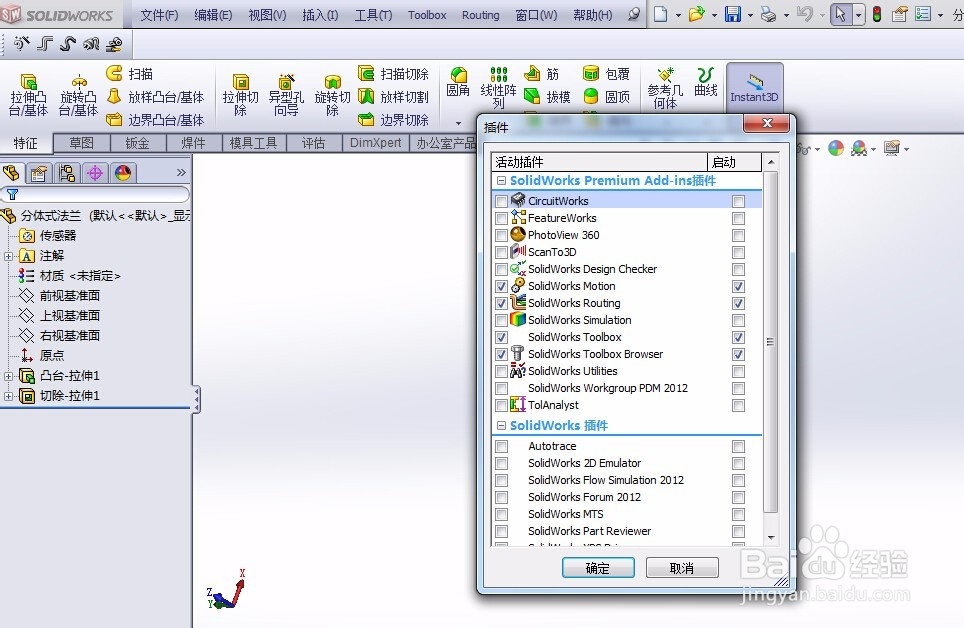Image resolution: width=964 pixels, height=628 pixels.
Task: Click the 确定 OK button
Action: point(598,568)
